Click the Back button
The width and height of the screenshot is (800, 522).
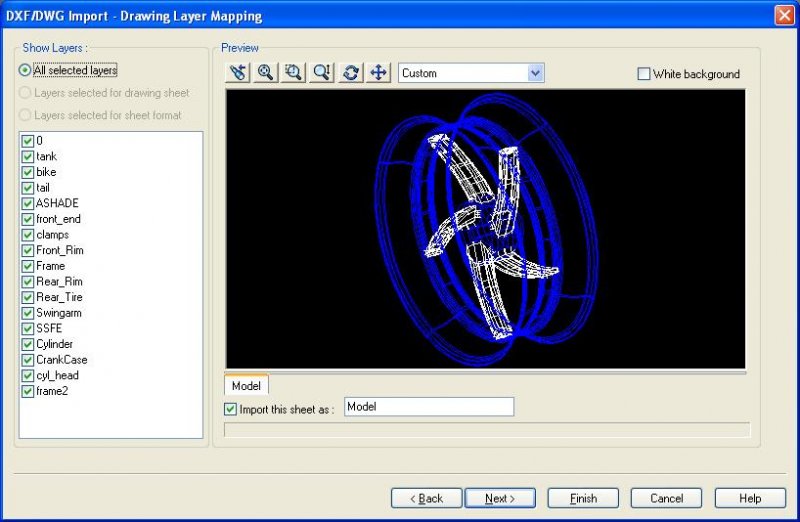point(427,498)
